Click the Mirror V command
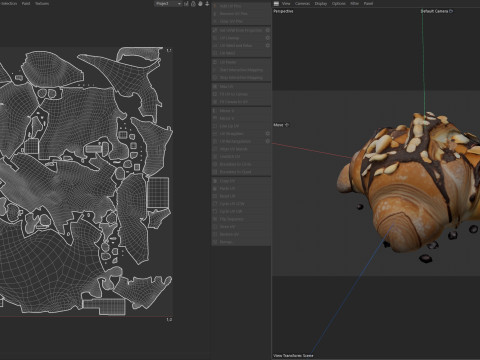 click(x=241, y=118)
